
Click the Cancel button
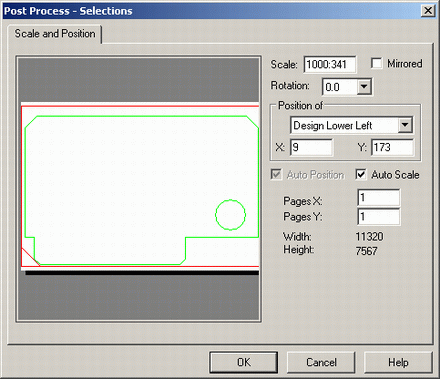pyautogui.click(x=321, y=362)
